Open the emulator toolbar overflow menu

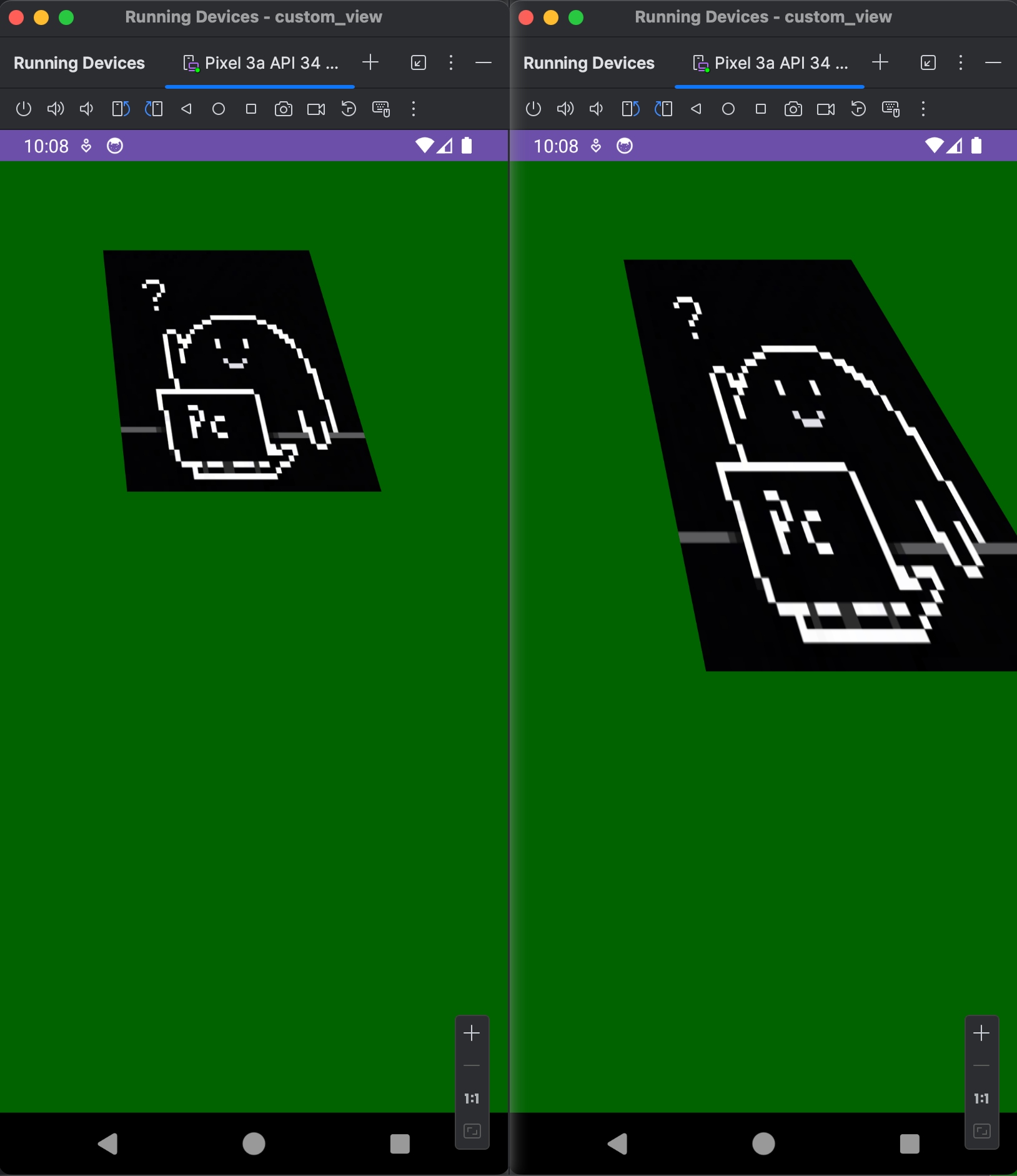[413, 109]
